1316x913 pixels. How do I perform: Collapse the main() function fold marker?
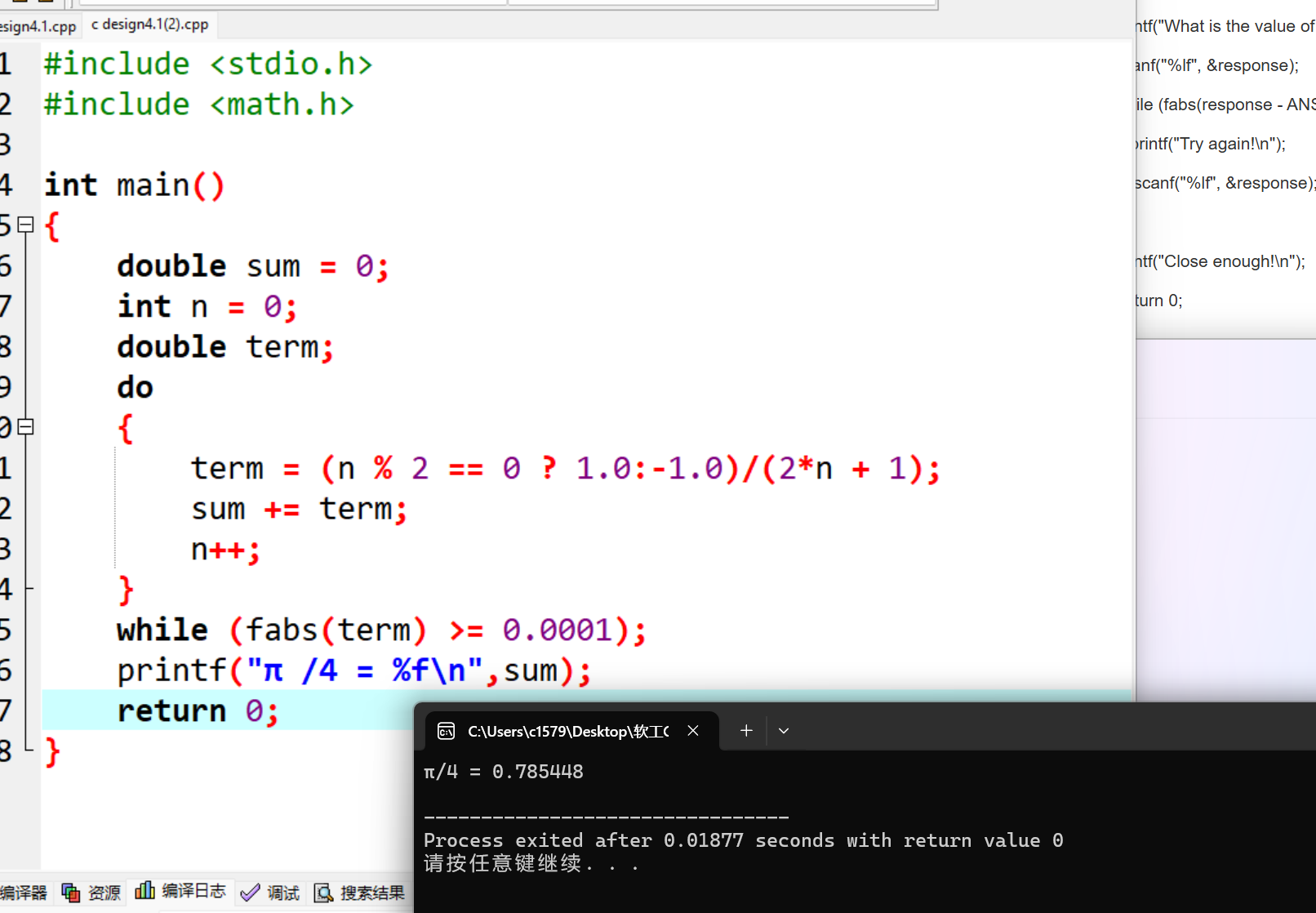pos(24,224)
